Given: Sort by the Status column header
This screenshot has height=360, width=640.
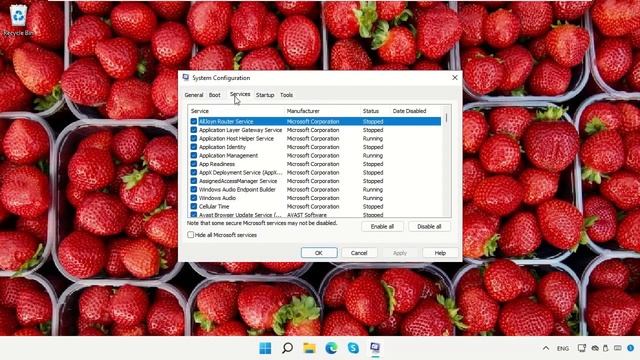Looking at the screenshot, I should coord(376,111).
